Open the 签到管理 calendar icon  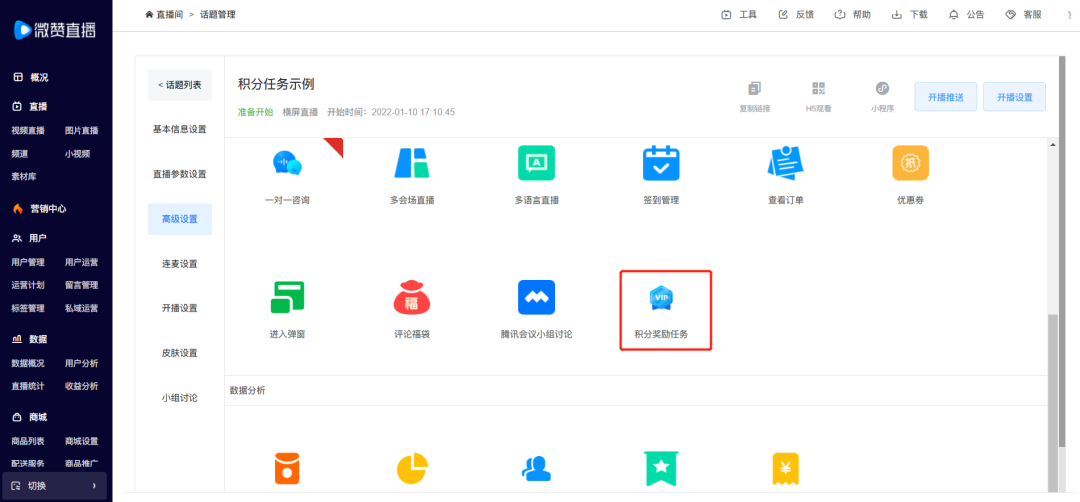(x=661, y=163)
